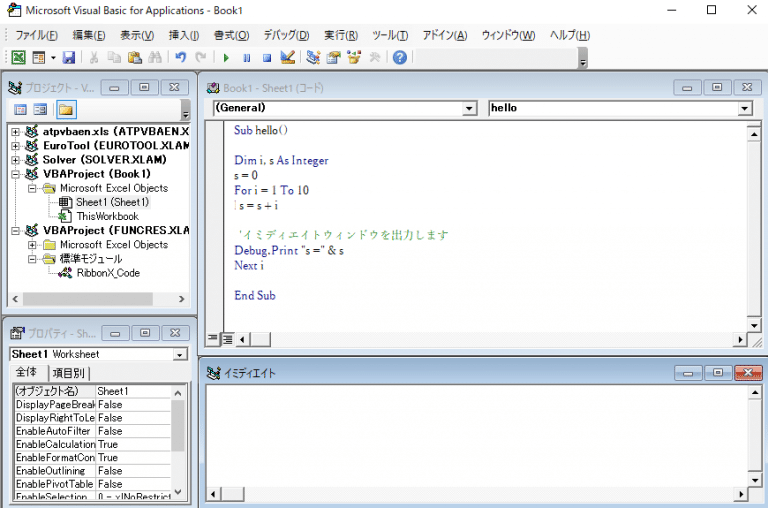This screenshot has height=508, width=768.
Task: Click the Project pane toolbar overflow arrow
Action: coord(185,110)
